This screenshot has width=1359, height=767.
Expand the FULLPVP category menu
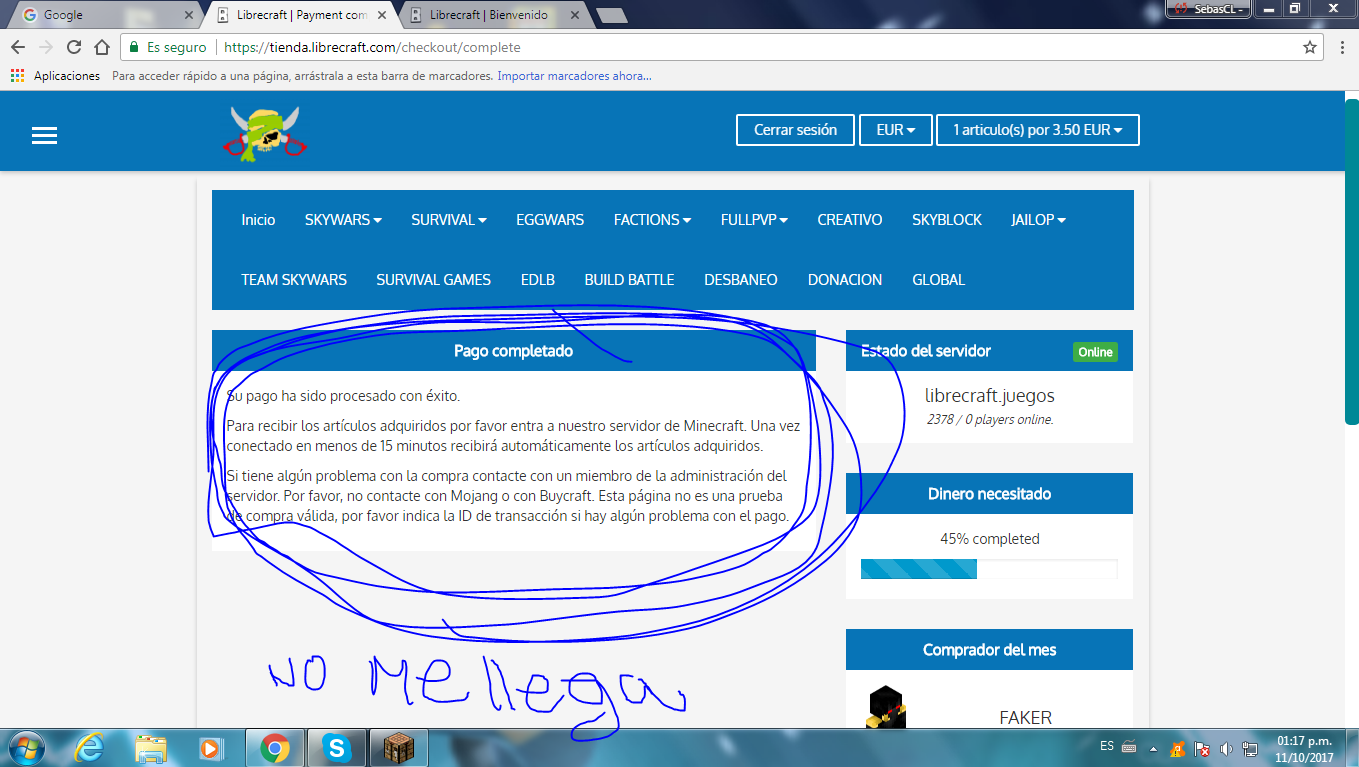point(755,220)
